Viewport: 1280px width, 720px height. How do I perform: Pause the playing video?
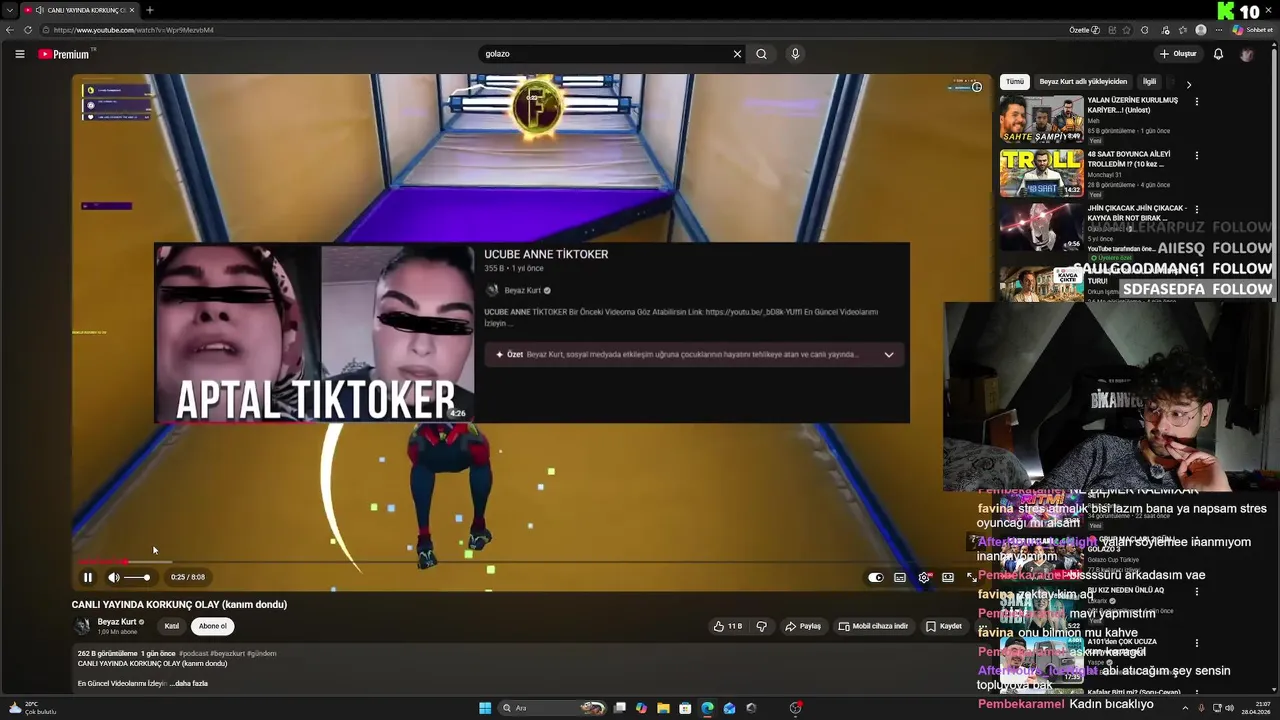pos(88,577)
